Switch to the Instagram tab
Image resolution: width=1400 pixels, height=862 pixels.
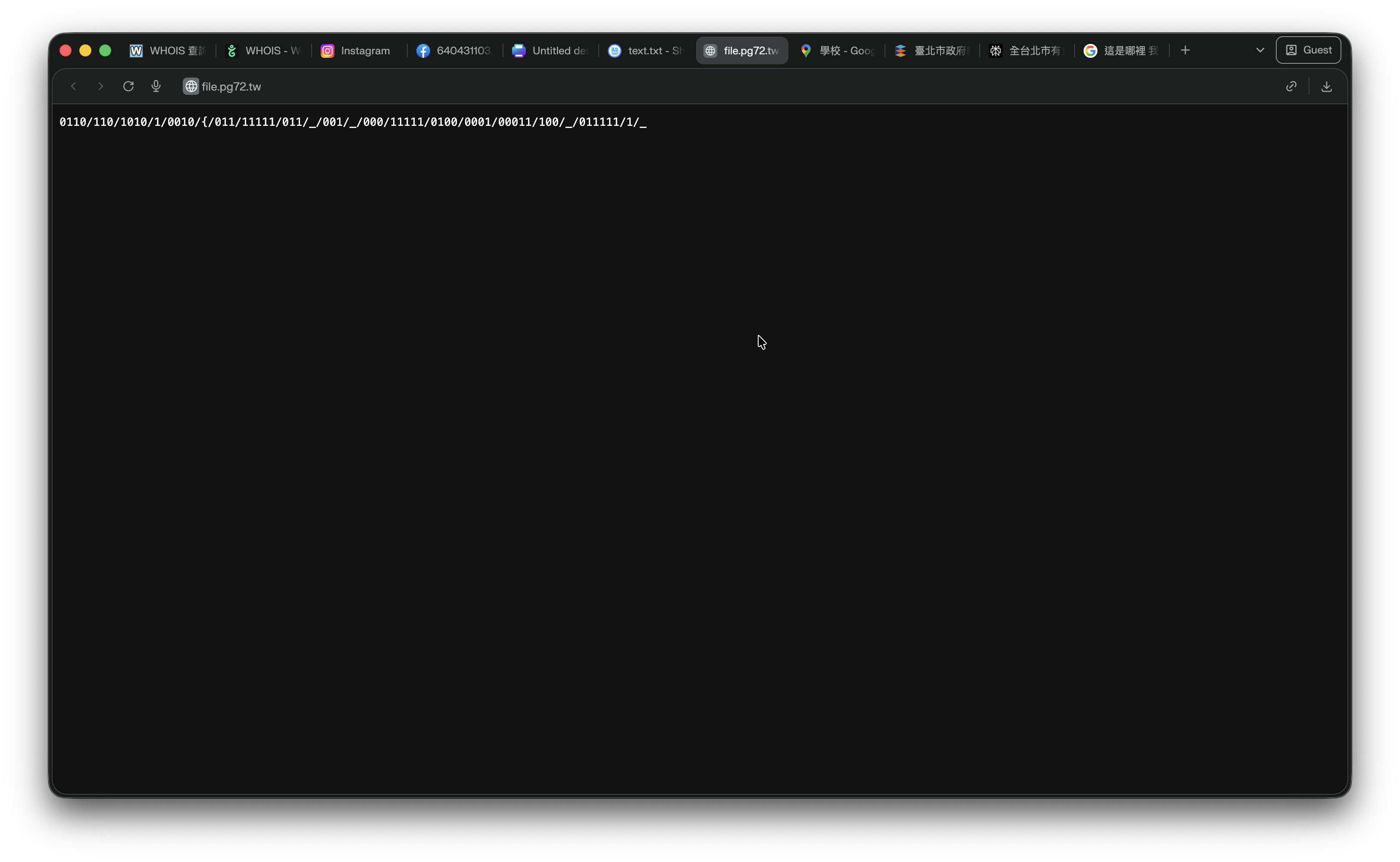click(x=359, y=51)
